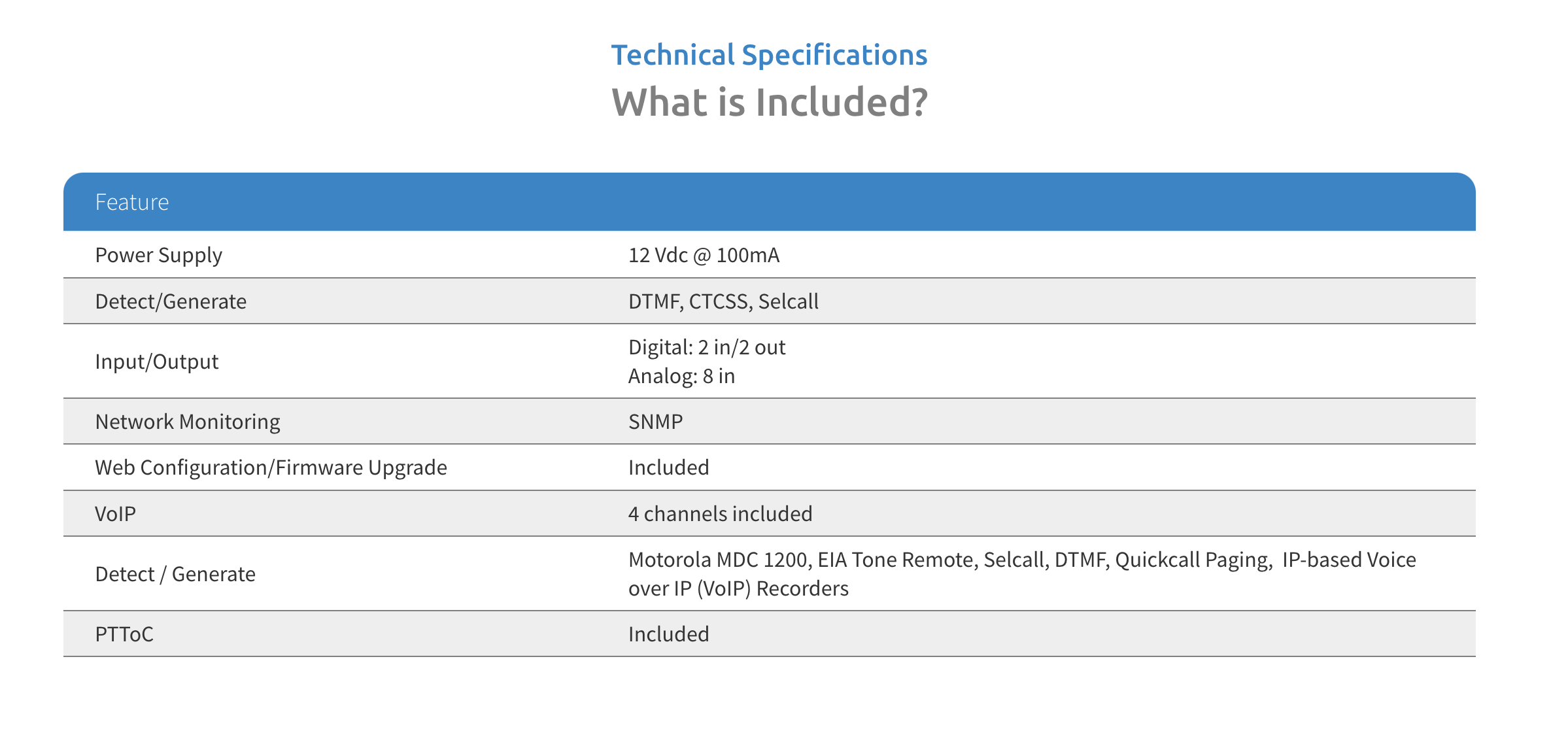This screenshot has width=1568, height=744.
Task: Click the 12 Vdc @ 100mA value
Action: pos(704,255)
